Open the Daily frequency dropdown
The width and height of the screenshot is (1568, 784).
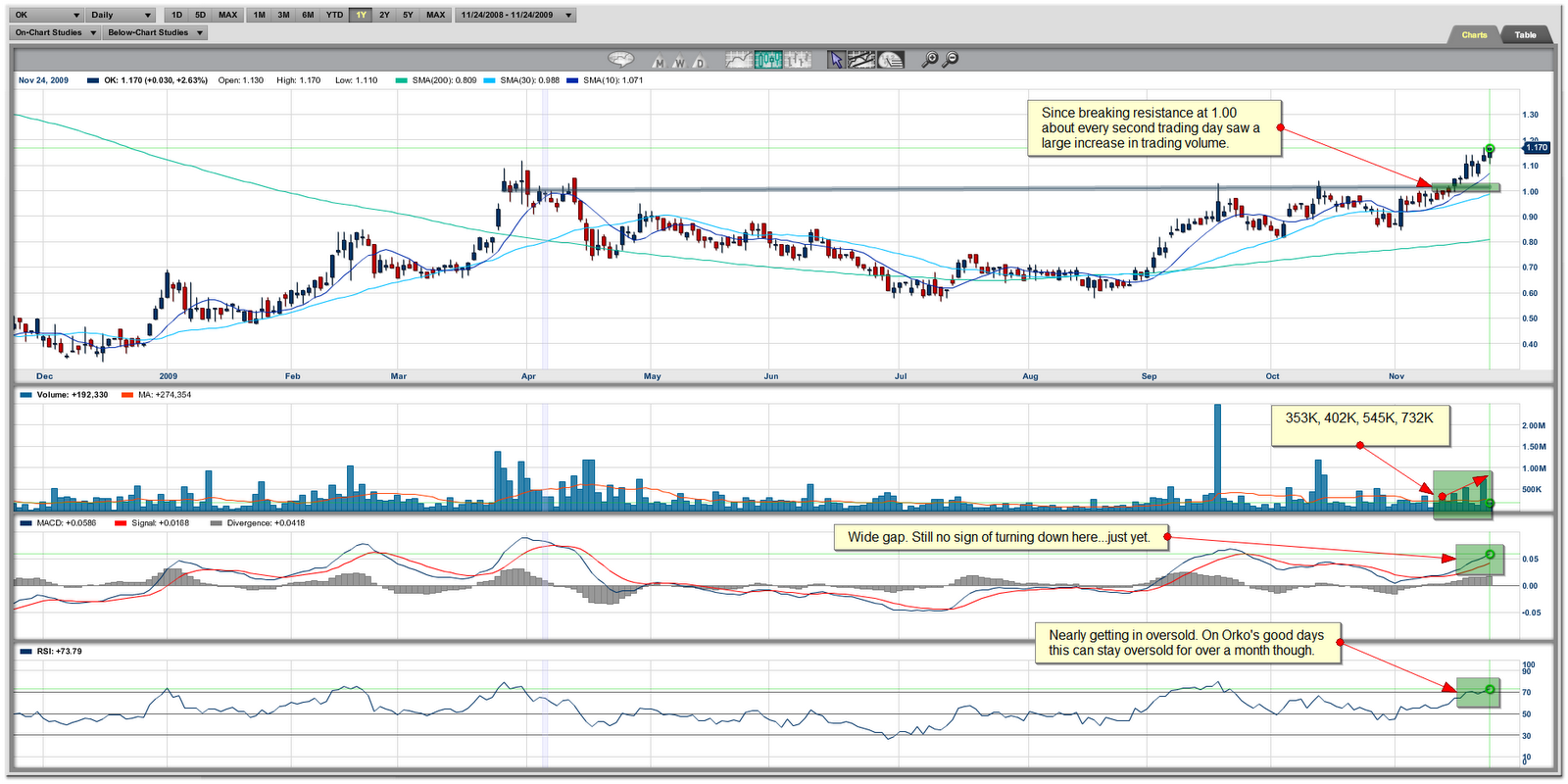[122, 15]
